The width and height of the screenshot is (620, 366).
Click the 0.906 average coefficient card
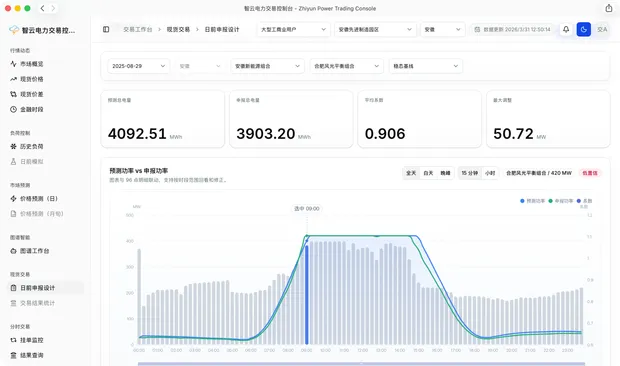pyautogui.click(x=420, y=119)
